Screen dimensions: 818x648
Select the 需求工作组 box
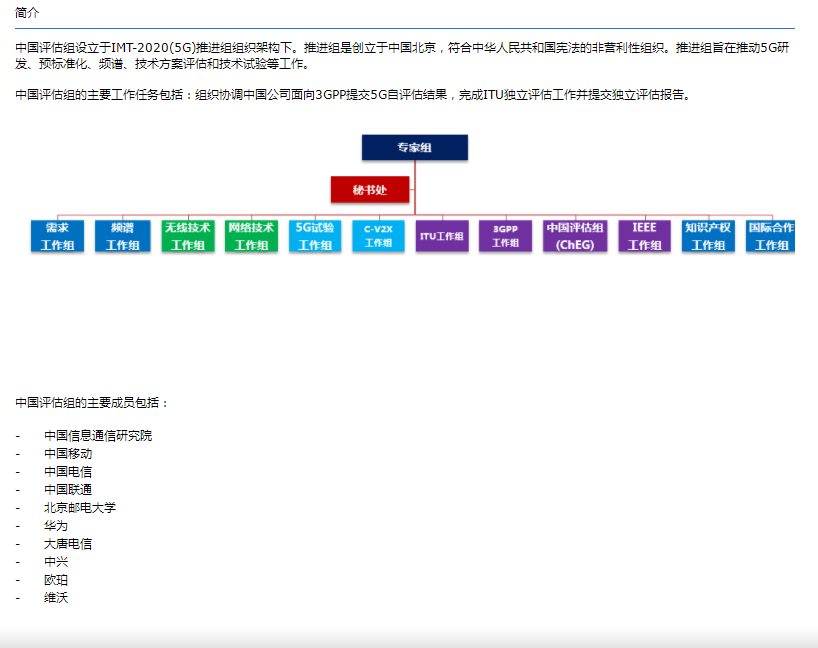(57, 236)
